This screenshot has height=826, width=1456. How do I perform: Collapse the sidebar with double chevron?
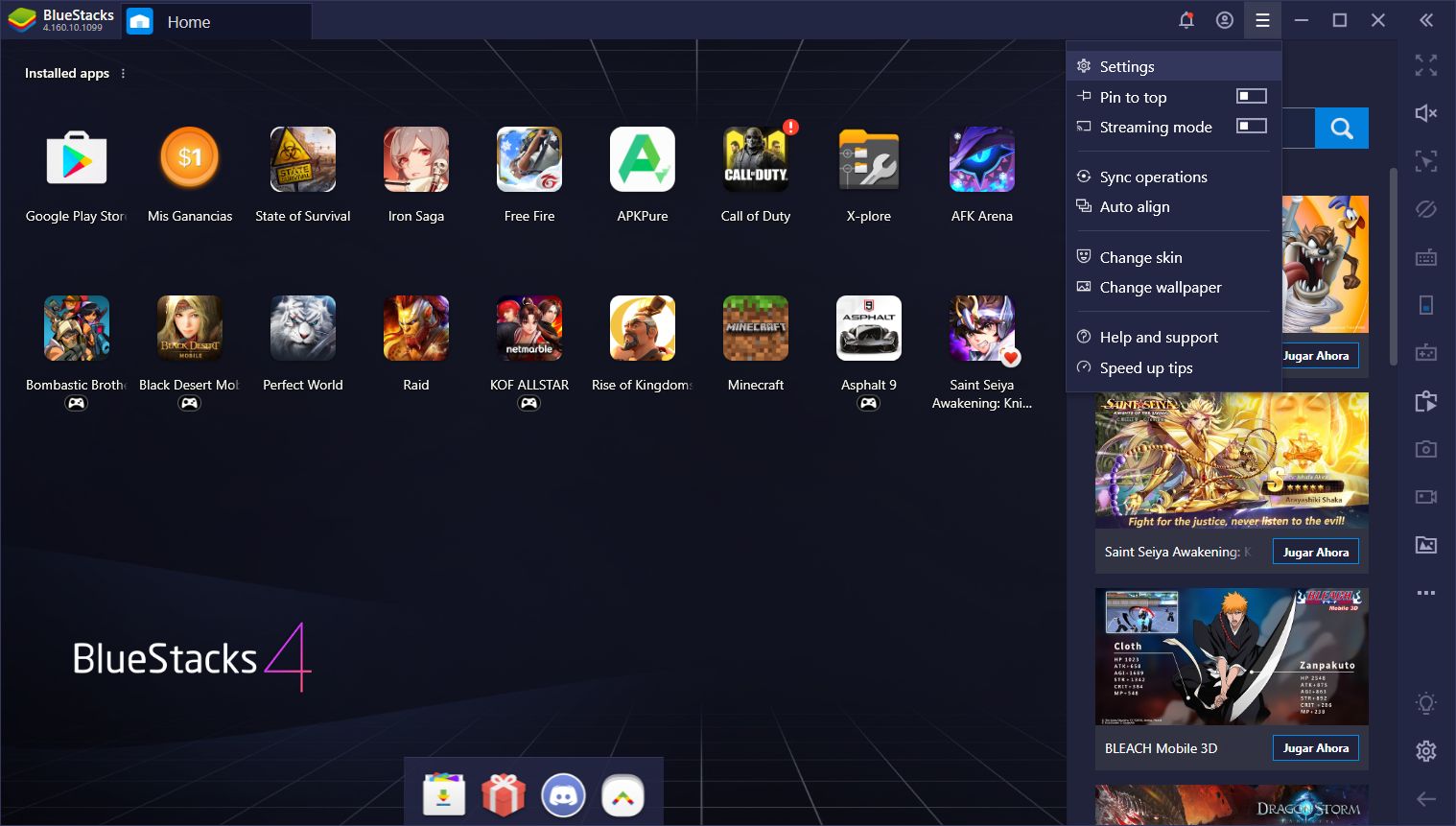tap(1426, 20)
